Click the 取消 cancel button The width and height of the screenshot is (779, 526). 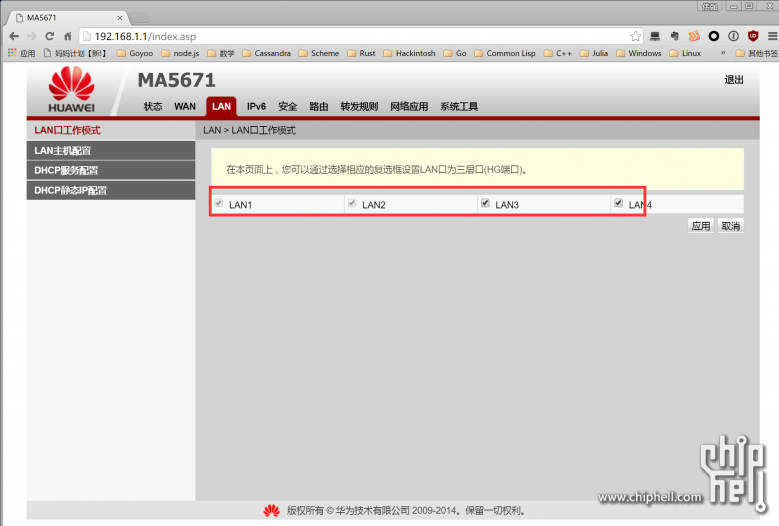click(731, 226)
